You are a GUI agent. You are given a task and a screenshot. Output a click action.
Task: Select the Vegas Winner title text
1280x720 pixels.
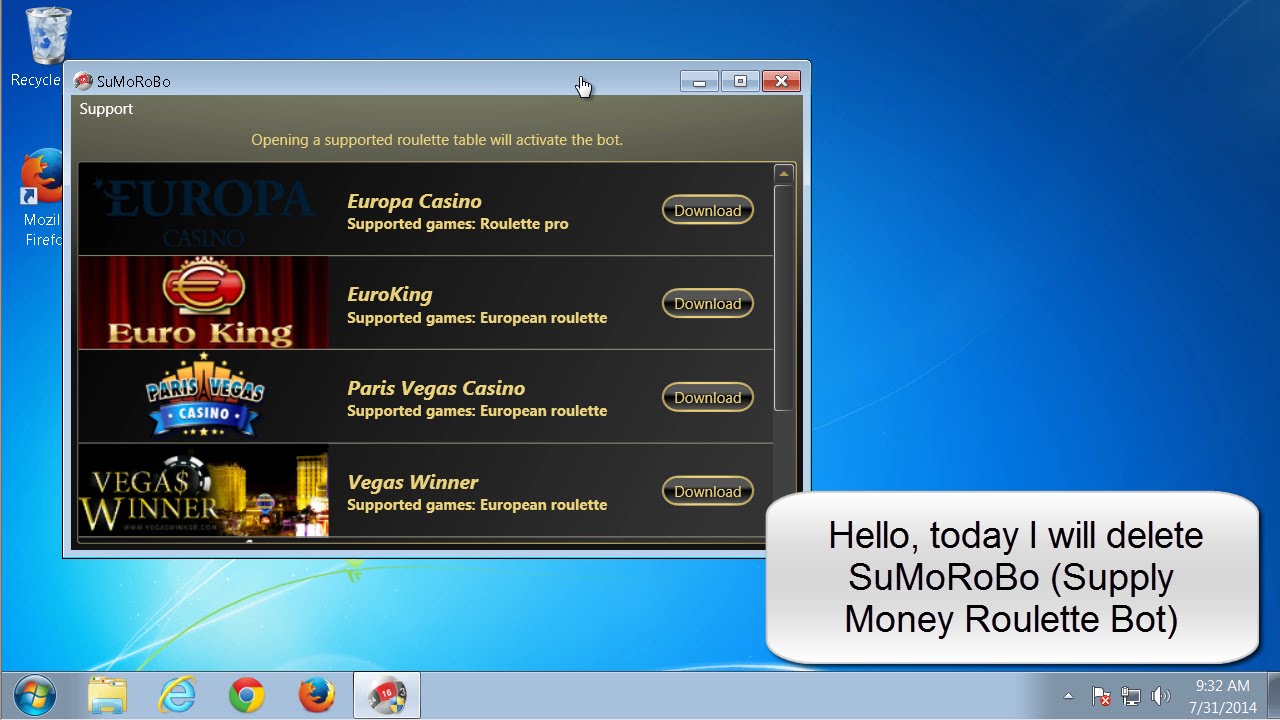click(413, 482)
